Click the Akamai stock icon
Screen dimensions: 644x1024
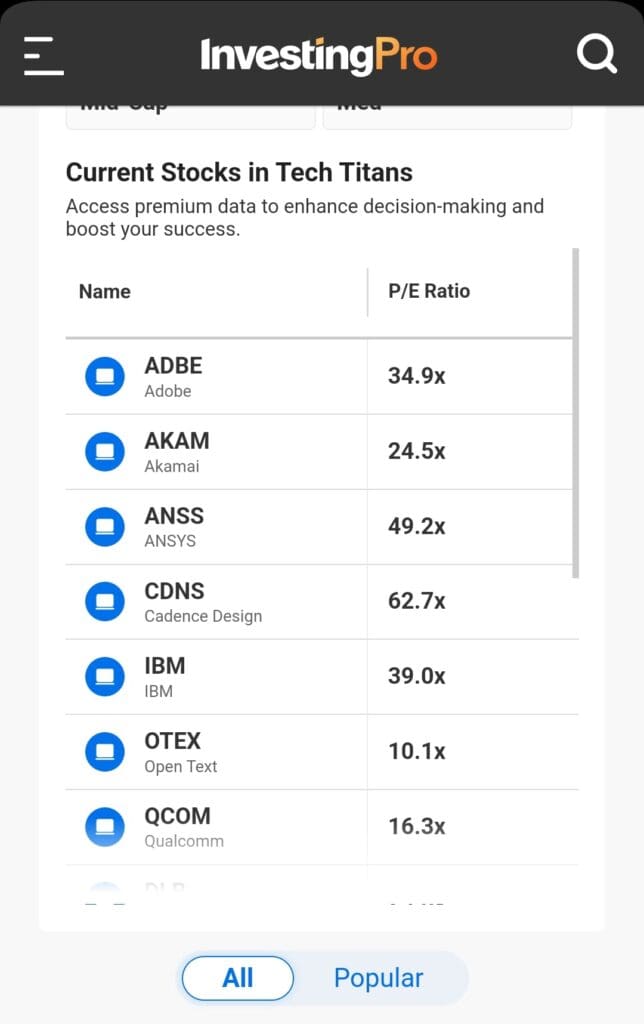point(105,451)
